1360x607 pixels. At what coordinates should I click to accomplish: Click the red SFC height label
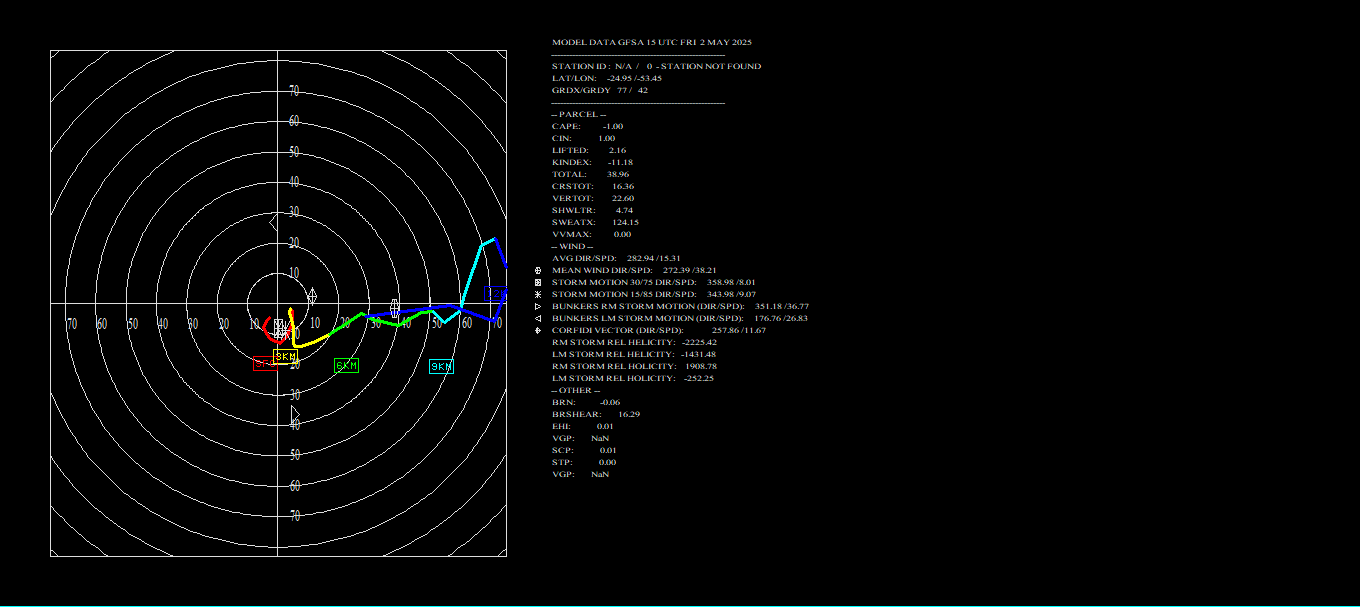264,364
